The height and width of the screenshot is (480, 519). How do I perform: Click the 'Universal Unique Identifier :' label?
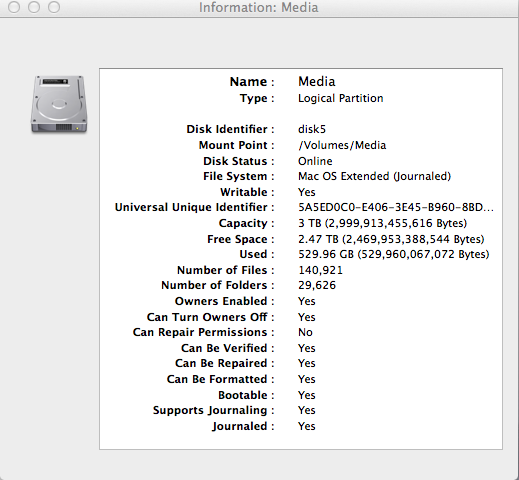[195, 207]
